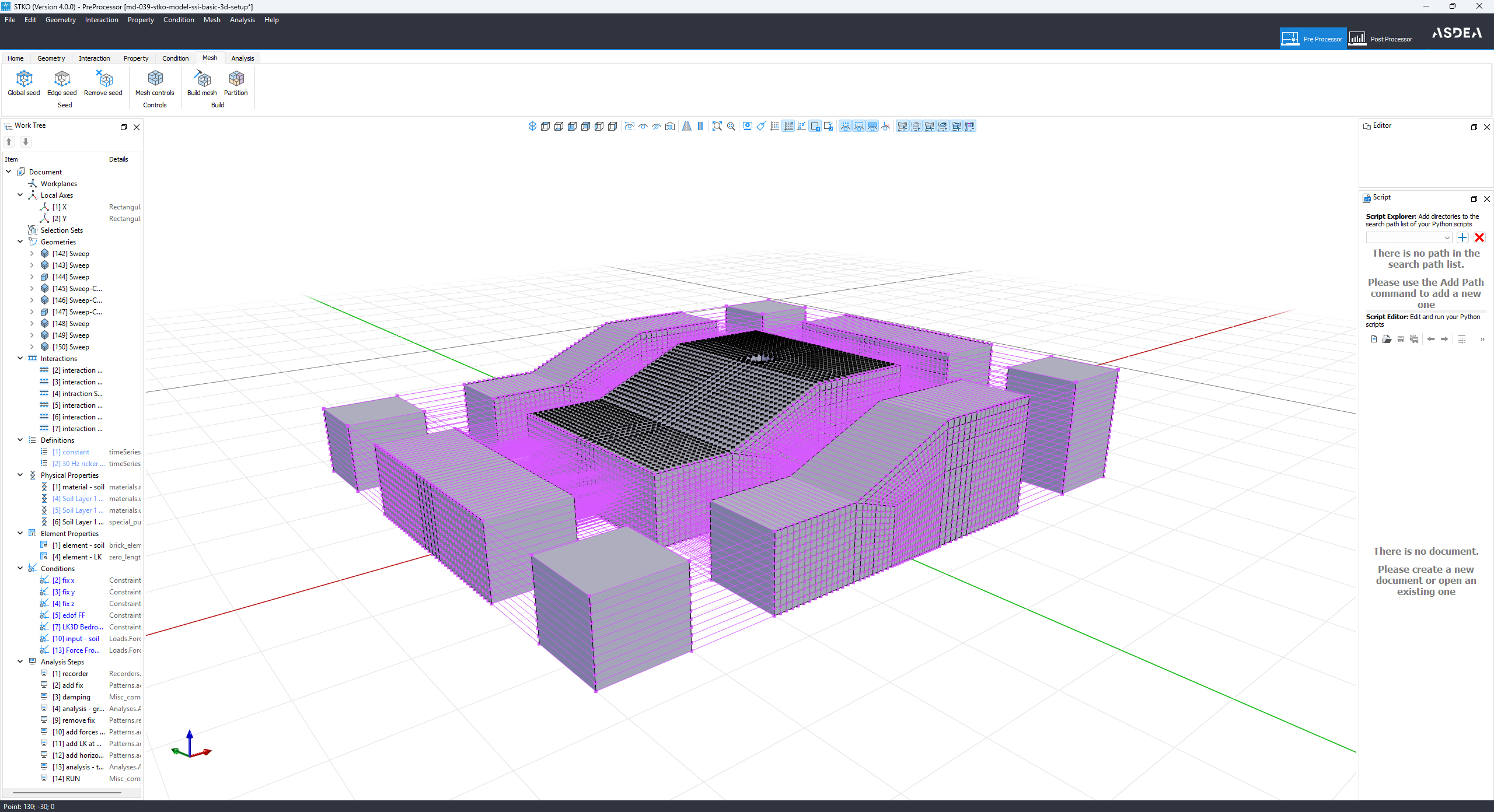This screenshot has height=812, width=1494.
Task: Open the Help menu
Action: (271, 20)
